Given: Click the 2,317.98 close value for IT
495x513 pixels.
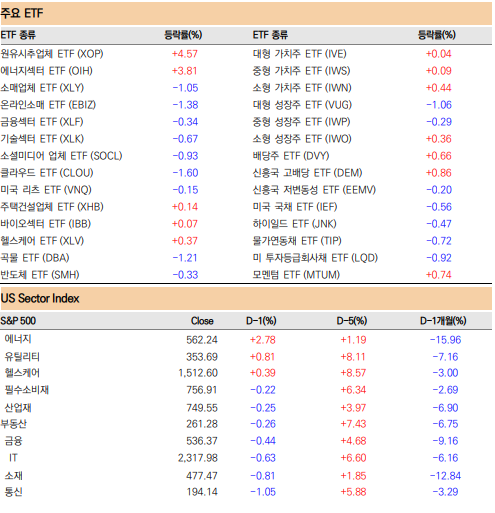Looking at the screenshot, I should tap(198, 458).
